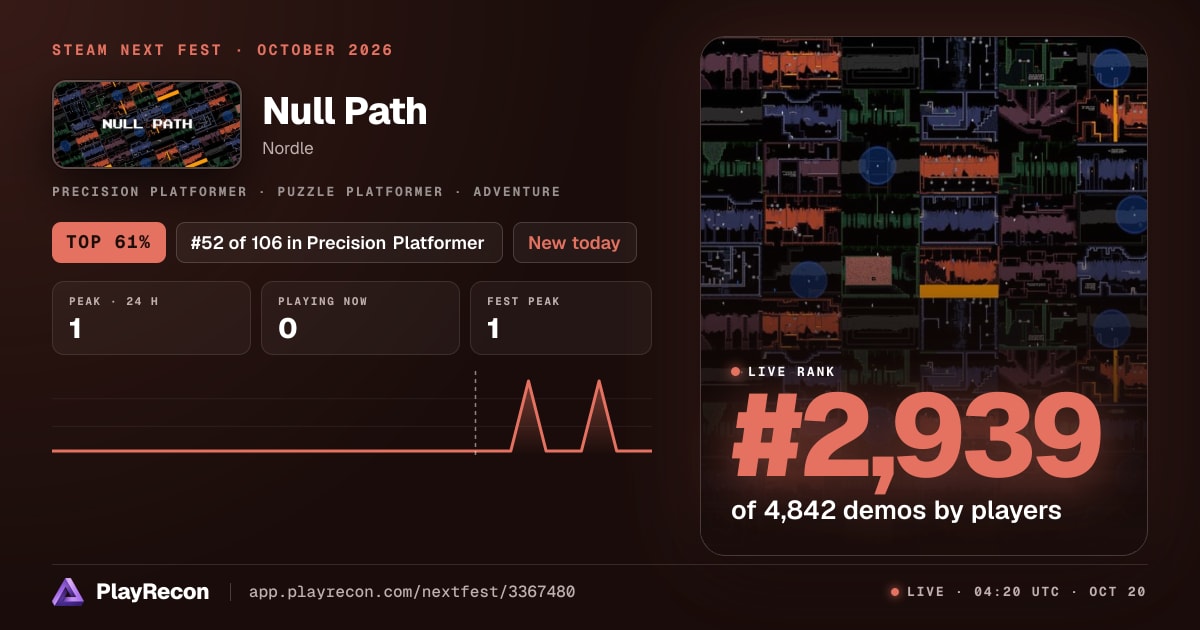The image size is (1200, 630).
Task: Click the PlayRecon triangle logo icon
Action: coord(68,592)
